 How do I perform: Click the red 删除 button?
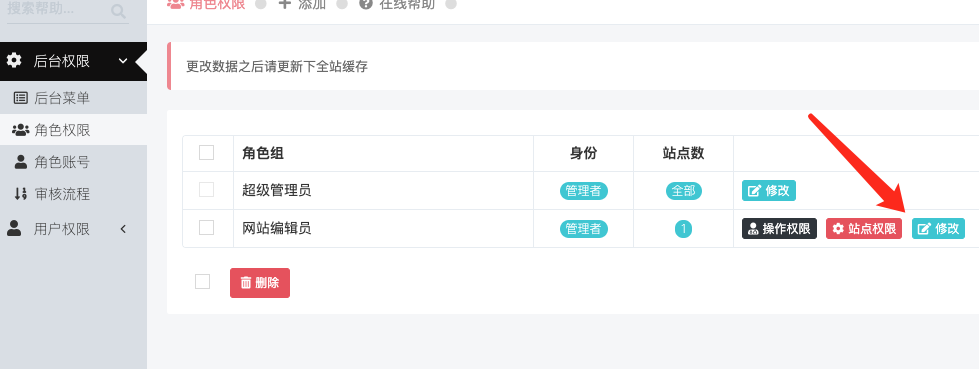point(260,283)
